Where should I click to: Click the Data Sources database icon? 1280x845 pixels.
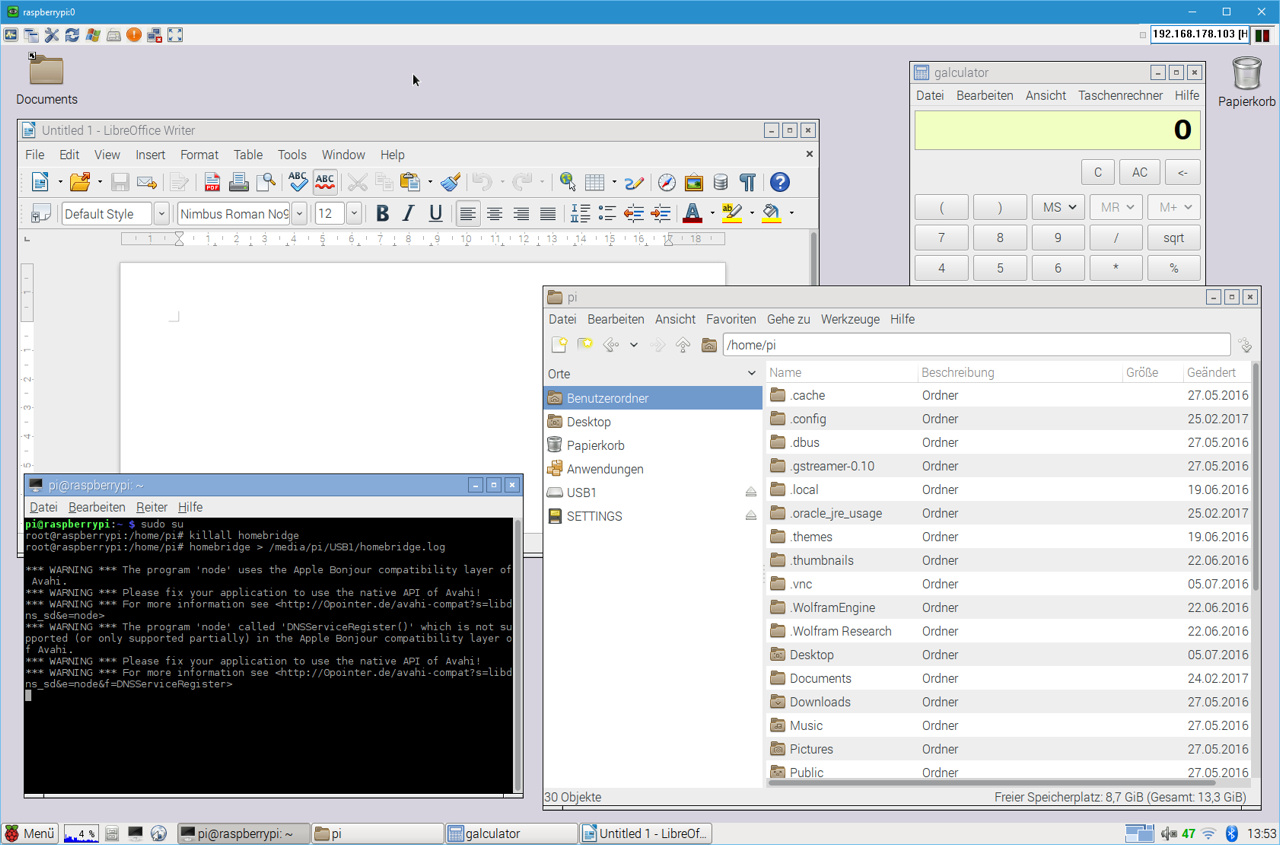pyautogui.click(x=720, y=182)
